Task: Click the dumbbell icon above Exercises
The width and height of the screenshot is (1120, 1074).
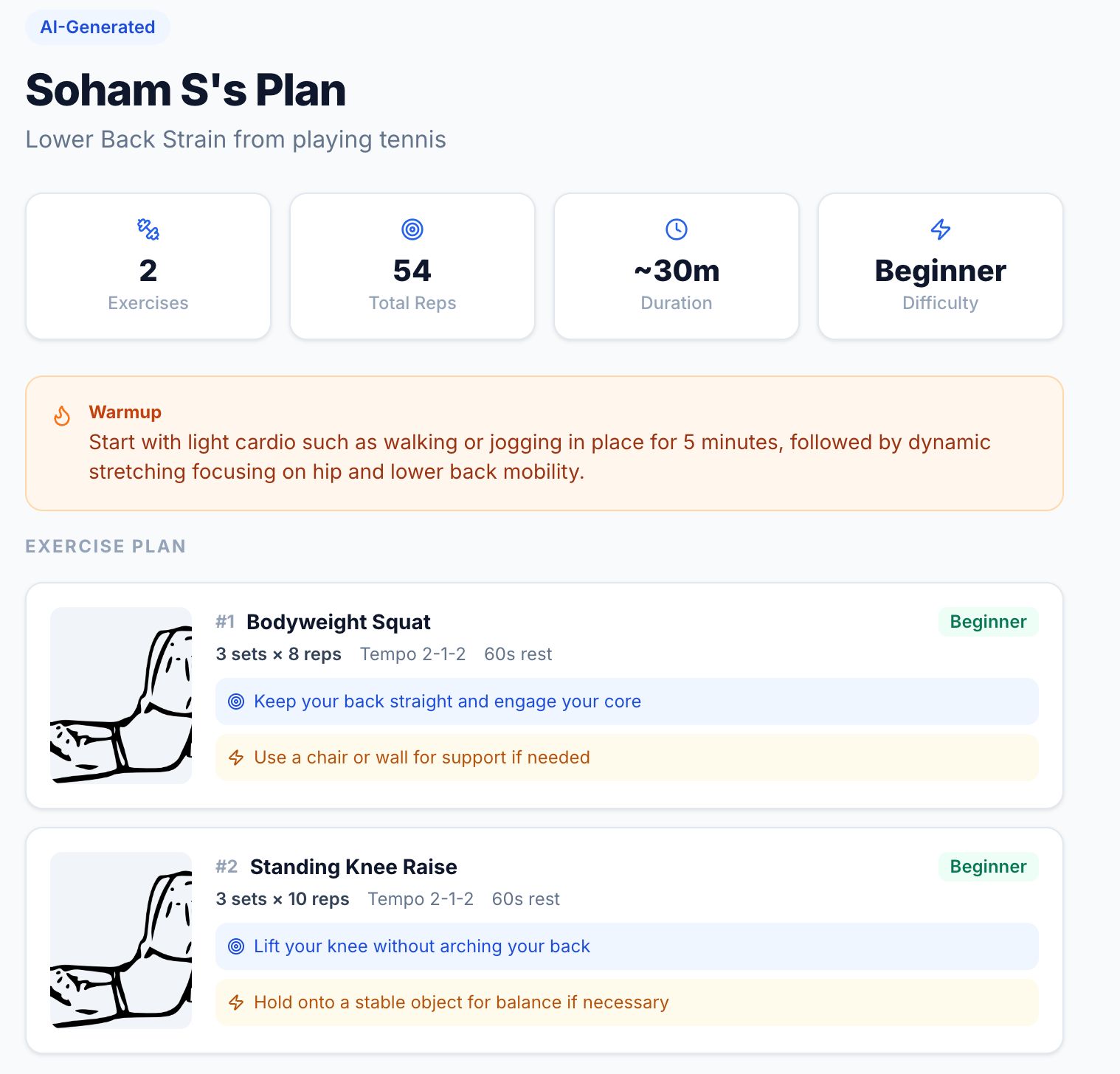Action: tap(148, 229)
